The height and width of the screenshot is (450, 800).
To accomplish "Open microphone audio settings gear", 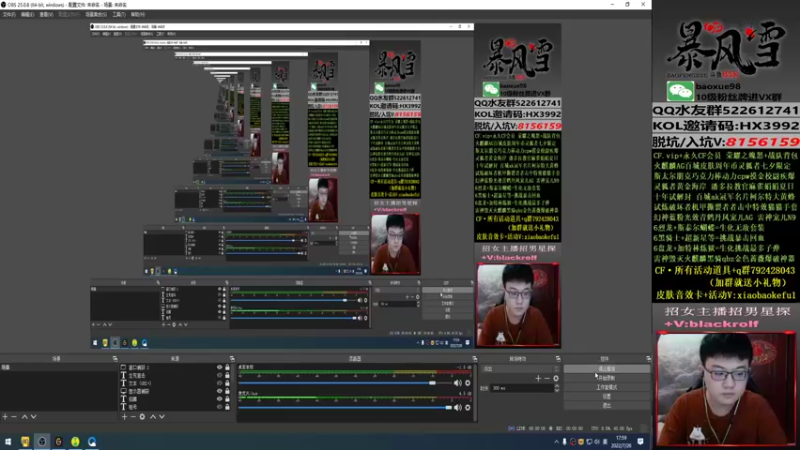I will pyautogui.click(x=467, y=408).
